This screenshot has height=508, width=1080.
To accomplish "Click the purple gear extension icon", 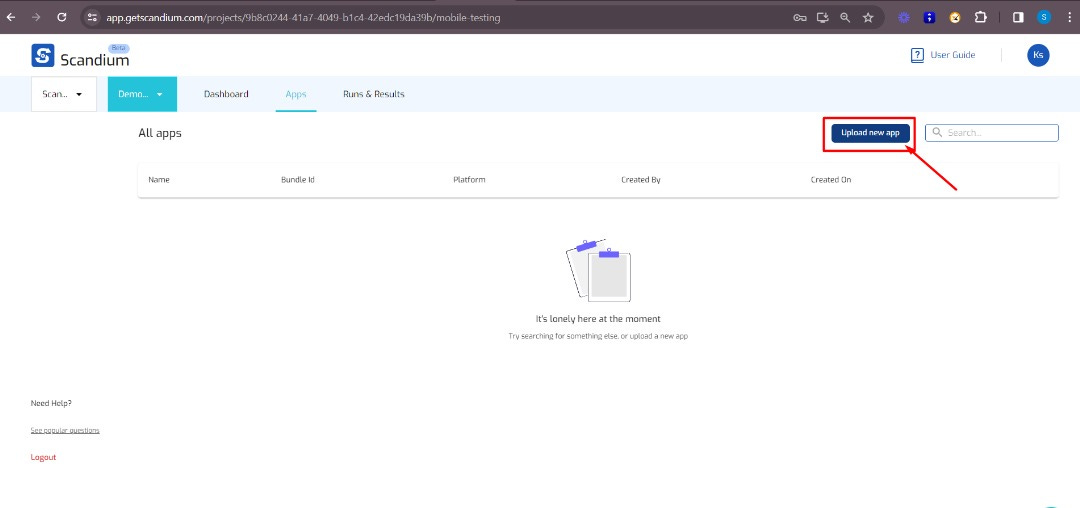I will [904, 18].
